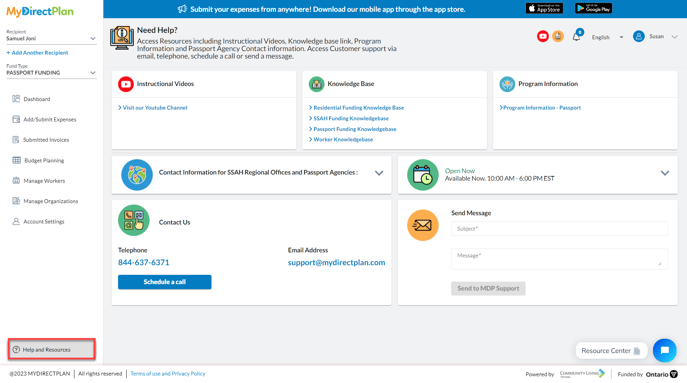The height and width of the screenshot is (383, 687).
Task: Click the orange icon beside YouTube icon
Action: click(558, 36)
